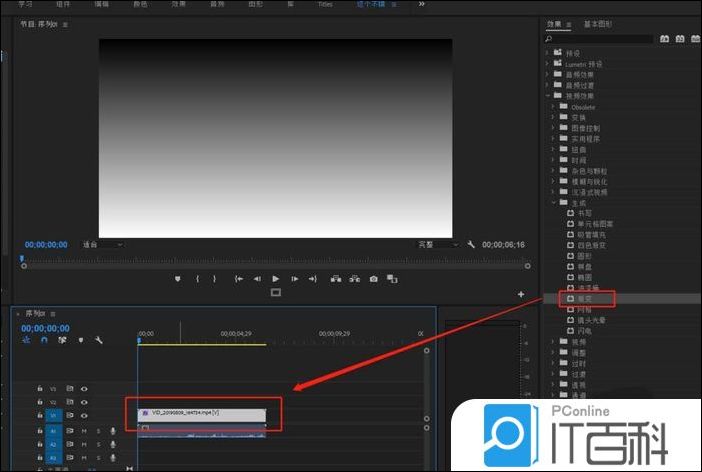Collapse the 视频效果 folder
The image size is (702, 472).
(x=548, y=95)
